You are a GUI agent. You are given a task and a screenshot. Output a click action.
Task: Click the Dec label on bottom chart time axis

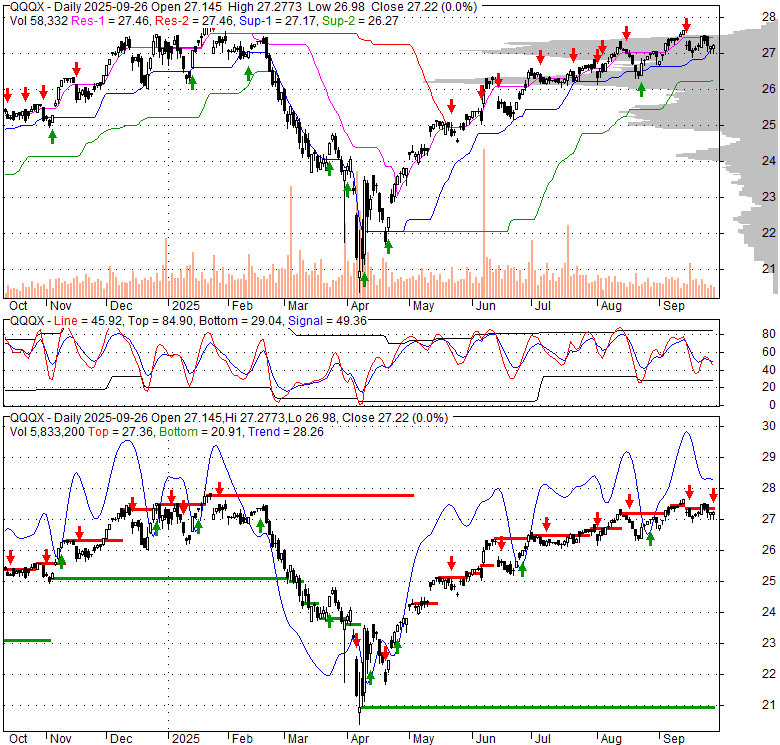coord(121,739)
